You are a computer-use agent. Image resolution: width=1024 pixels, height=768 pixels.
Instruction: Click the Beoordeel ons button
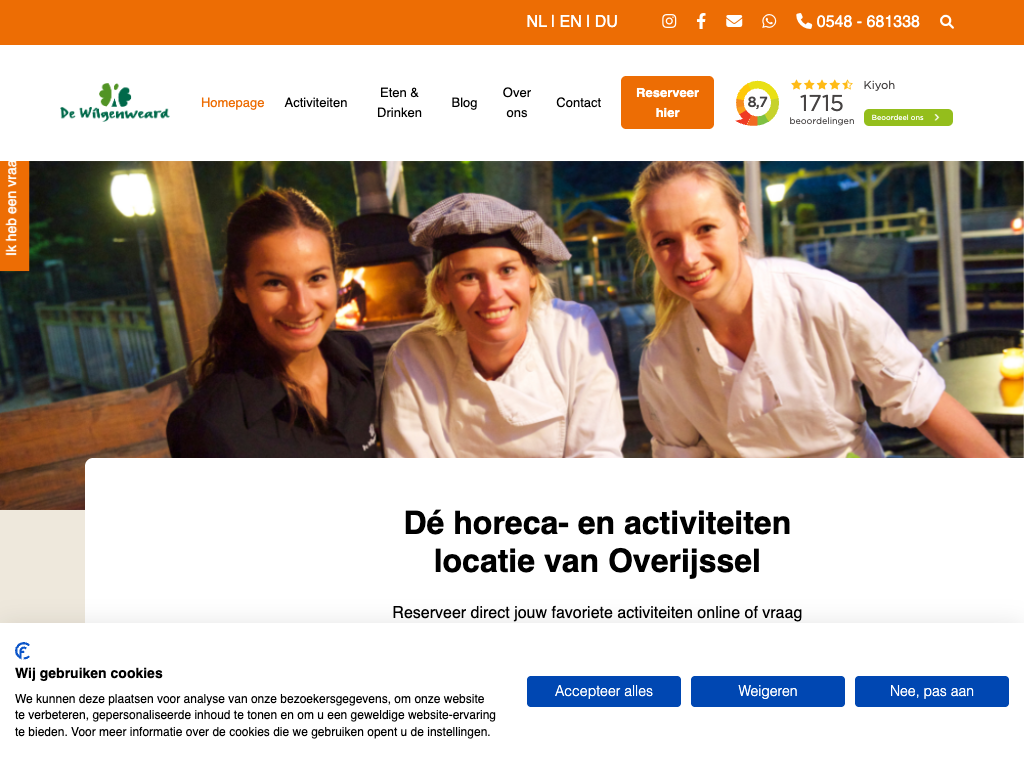coord(908,118)
